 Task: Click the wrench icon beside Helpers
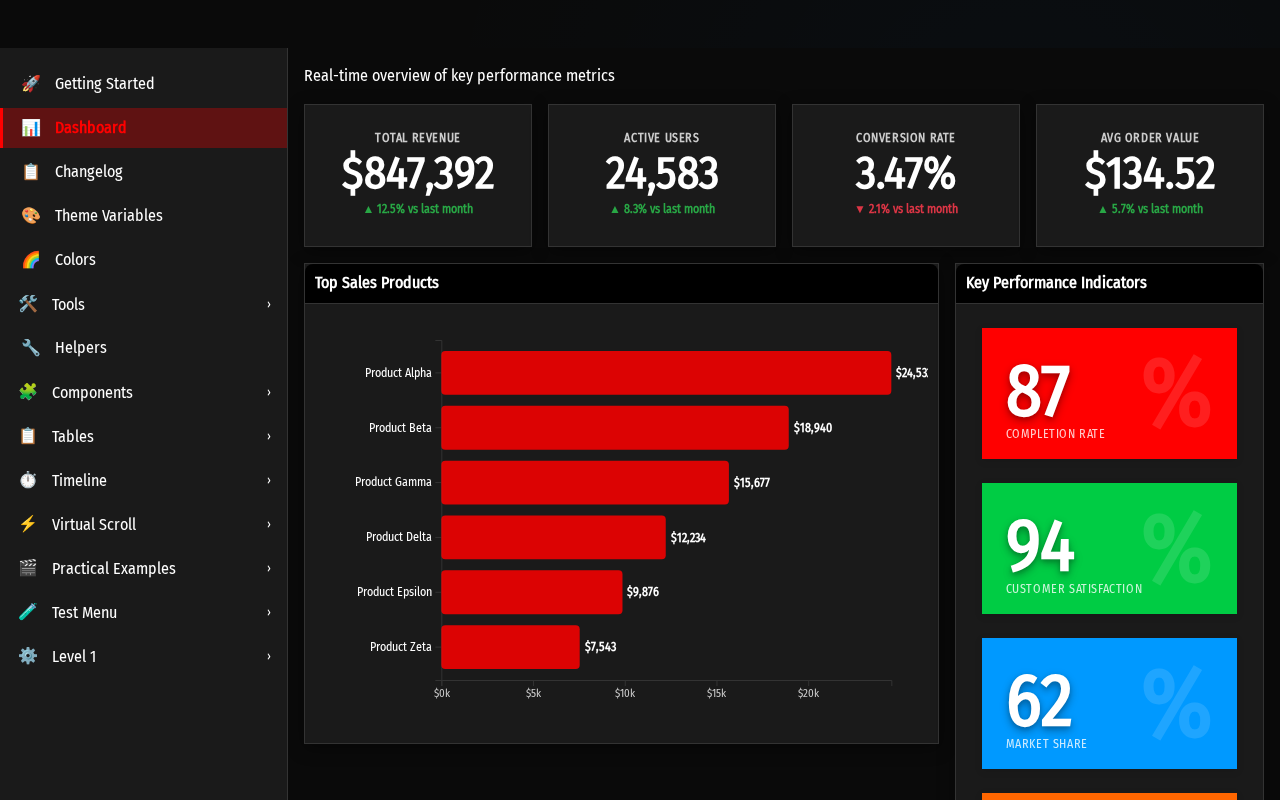(x=31, y=348)
